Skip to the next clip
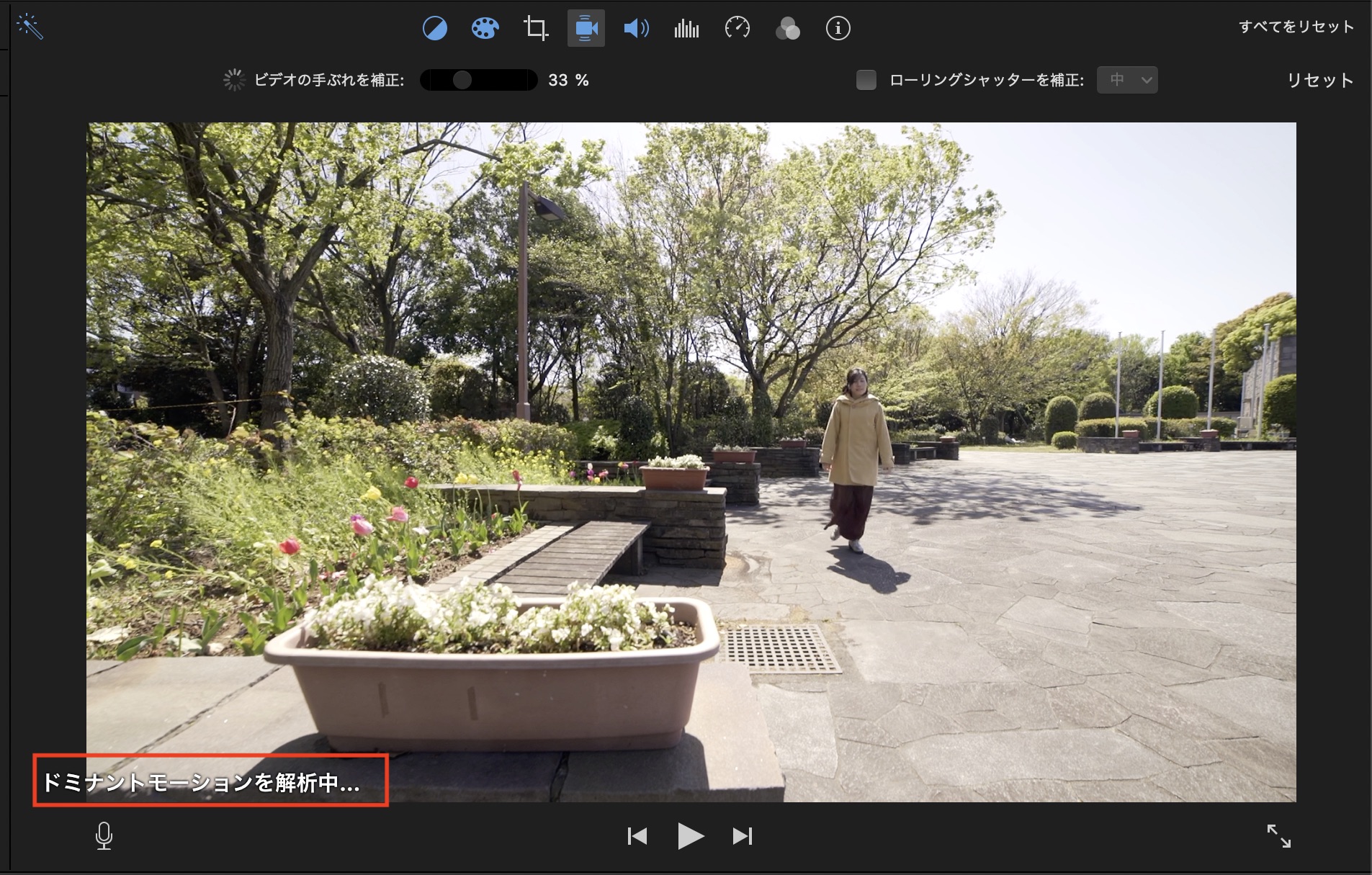Viewport: 1372px width, 875px height. coord(742,836)
